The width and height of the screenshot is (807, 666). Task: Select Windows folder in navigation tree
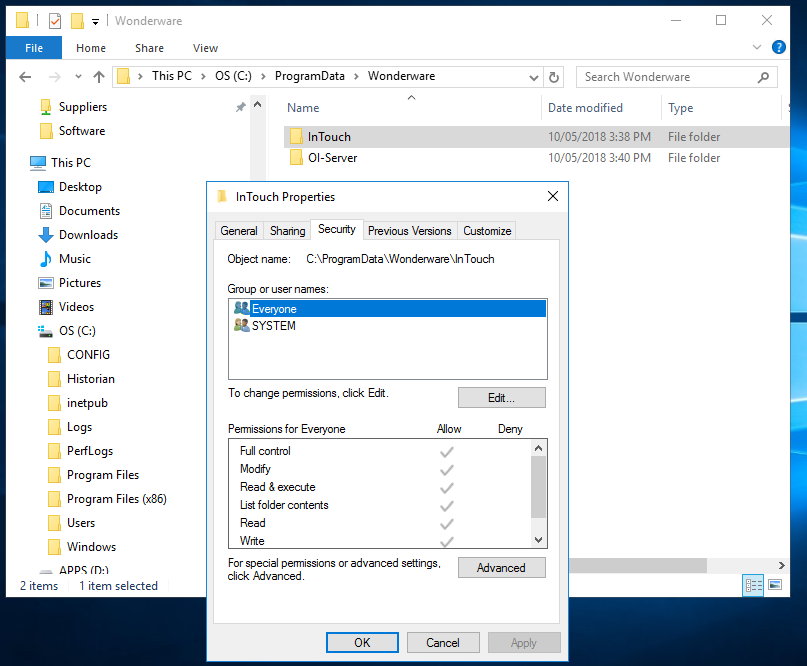[91, 547]
